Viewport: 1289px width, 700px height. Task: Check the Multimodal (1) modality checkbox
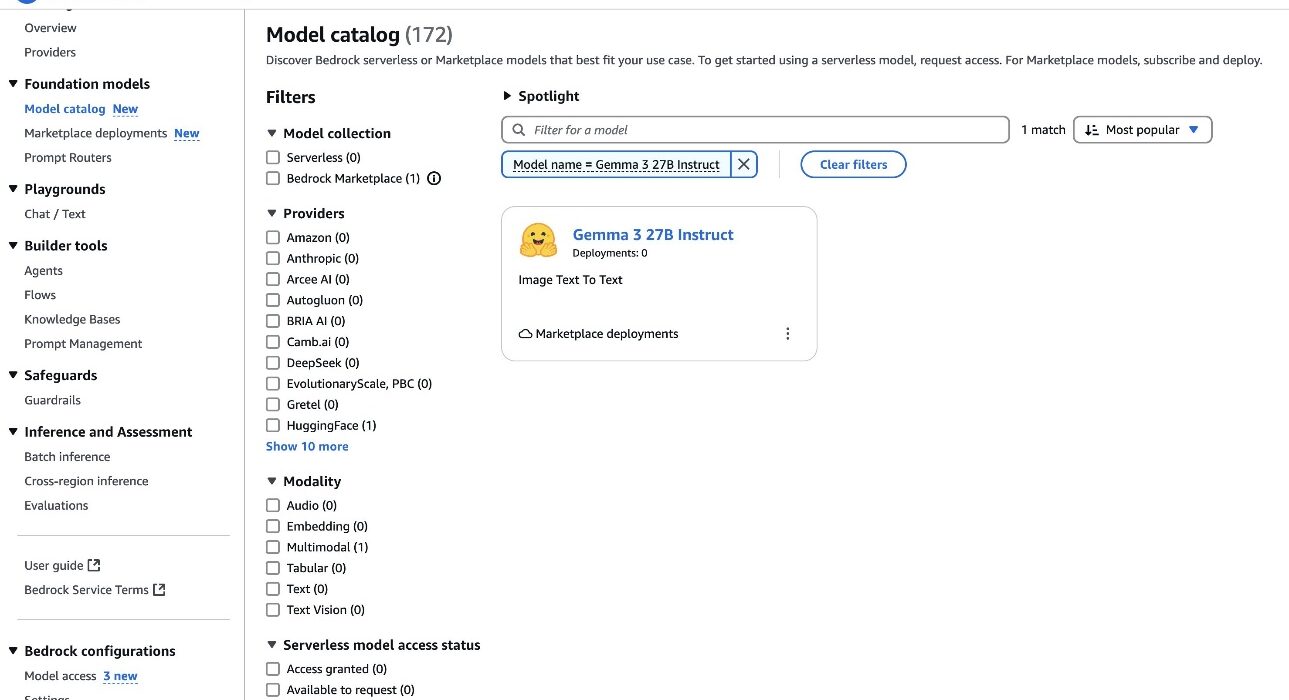click(273, 547)
